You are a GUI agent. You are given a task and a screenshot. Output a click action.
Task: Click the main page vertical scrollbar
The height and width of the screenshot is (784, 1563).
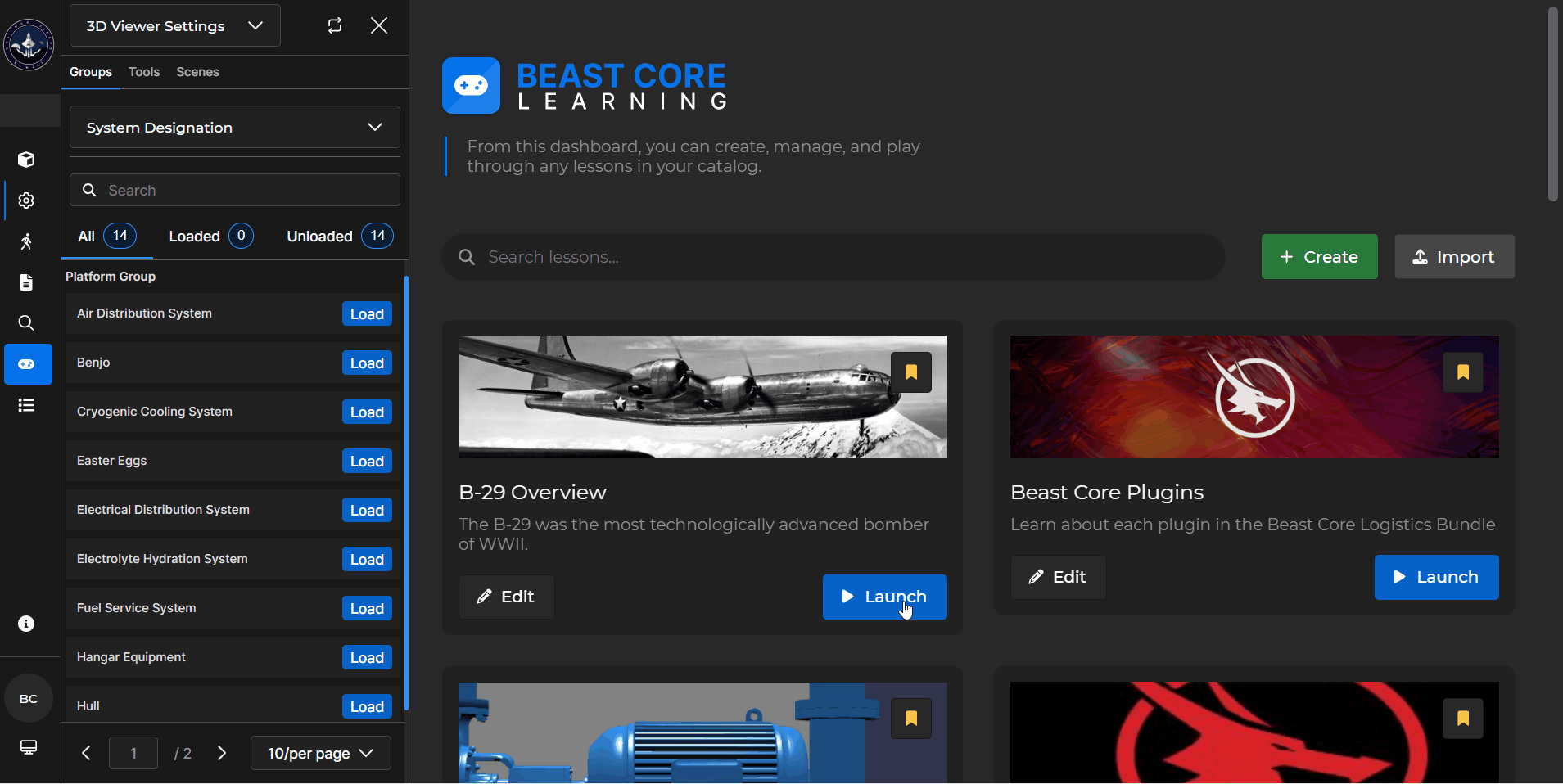[x=1553, y=104]
